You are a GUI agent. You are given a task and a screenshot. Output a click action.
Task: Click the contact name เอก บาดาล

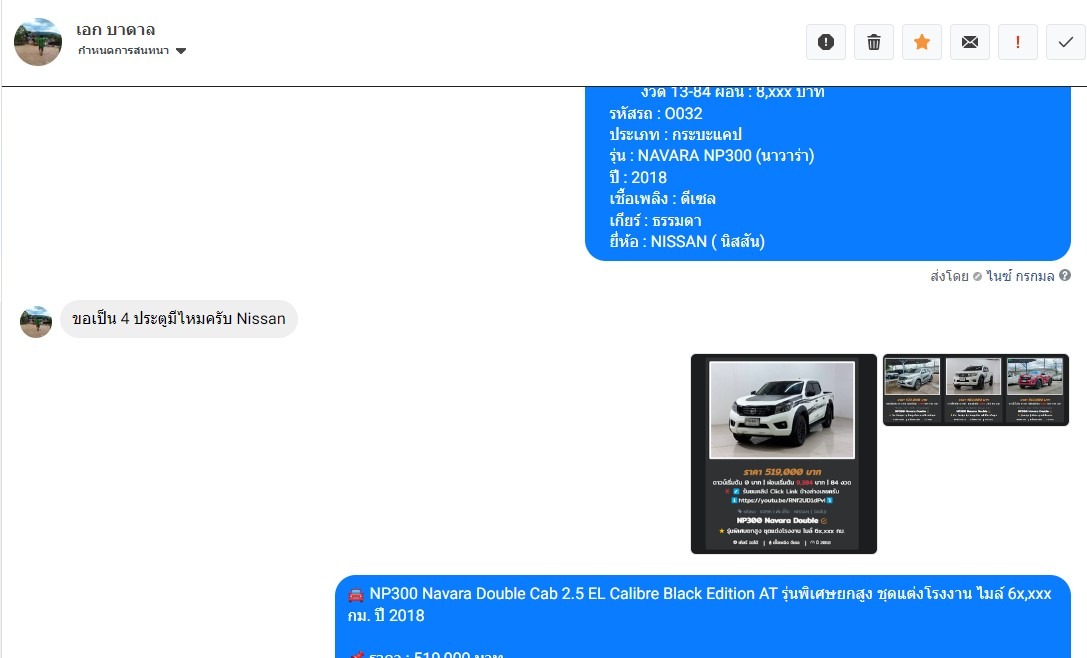(x=116, y=30)
